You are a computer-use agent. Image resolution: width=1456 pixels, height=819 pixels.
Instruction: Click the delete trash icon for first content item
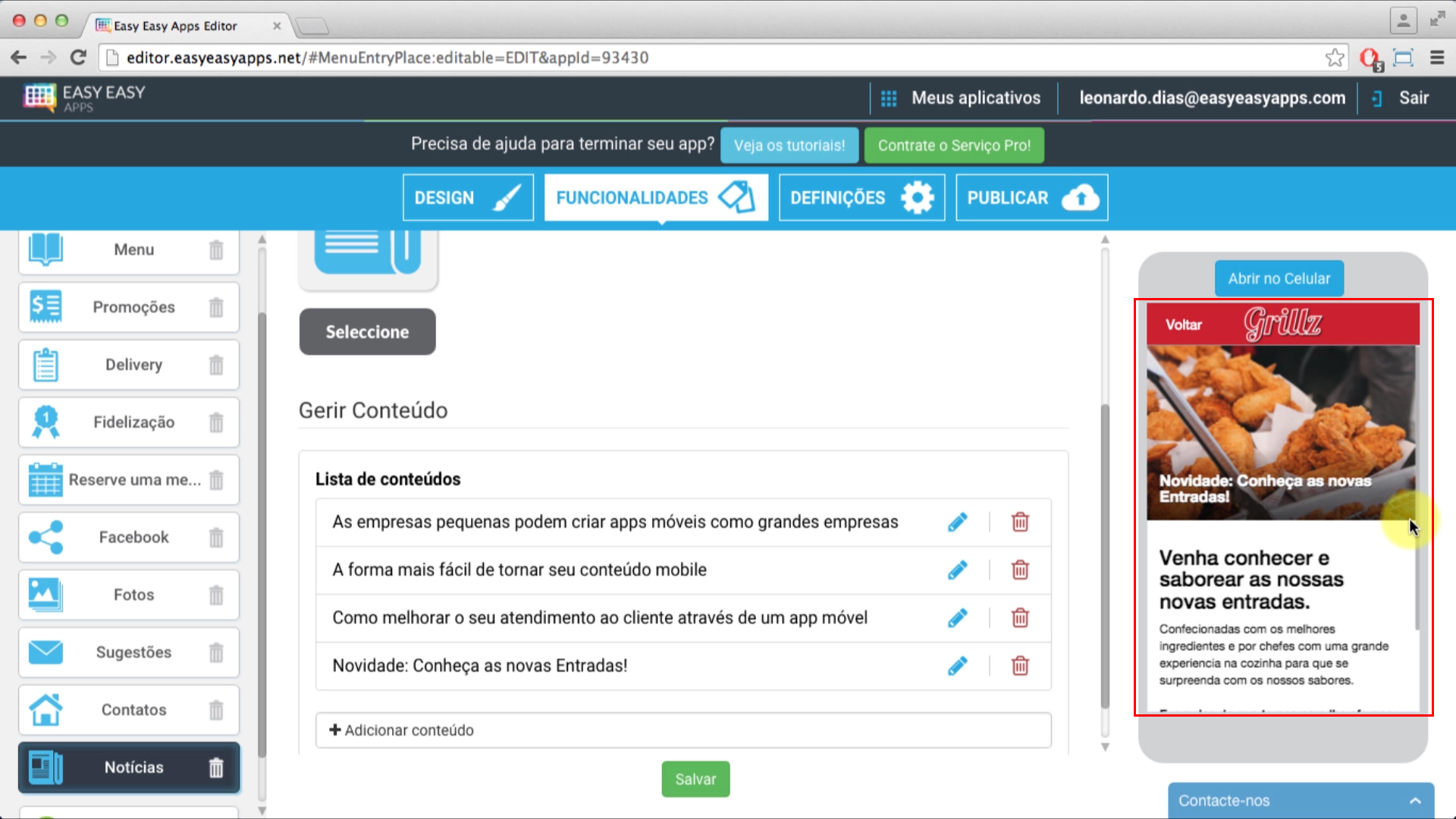pos(1020,521)
